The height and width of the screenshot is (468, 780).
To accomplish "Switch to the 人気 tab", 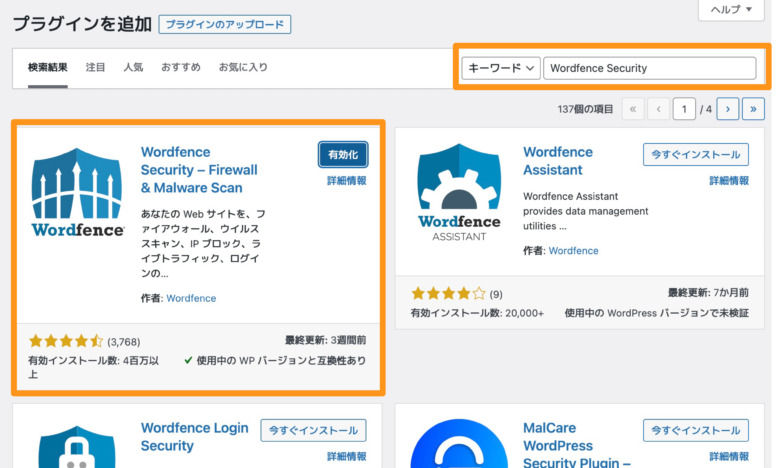I will click(x=133, y=67).
